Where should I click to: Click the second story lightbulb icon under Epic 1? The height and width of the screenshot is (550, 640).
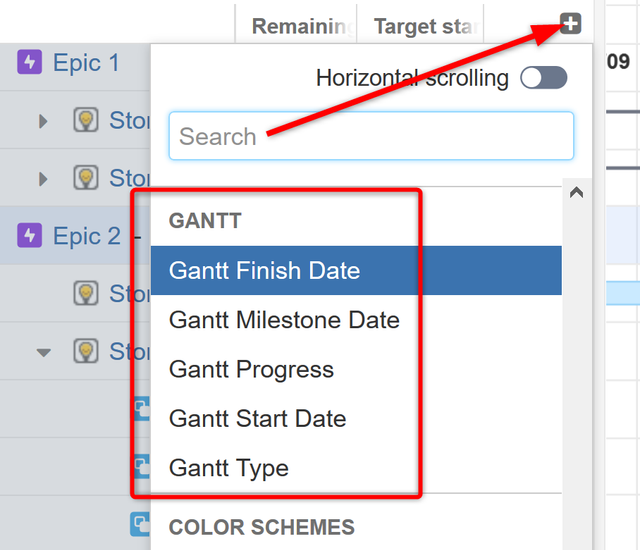click(x=86, y=178)
